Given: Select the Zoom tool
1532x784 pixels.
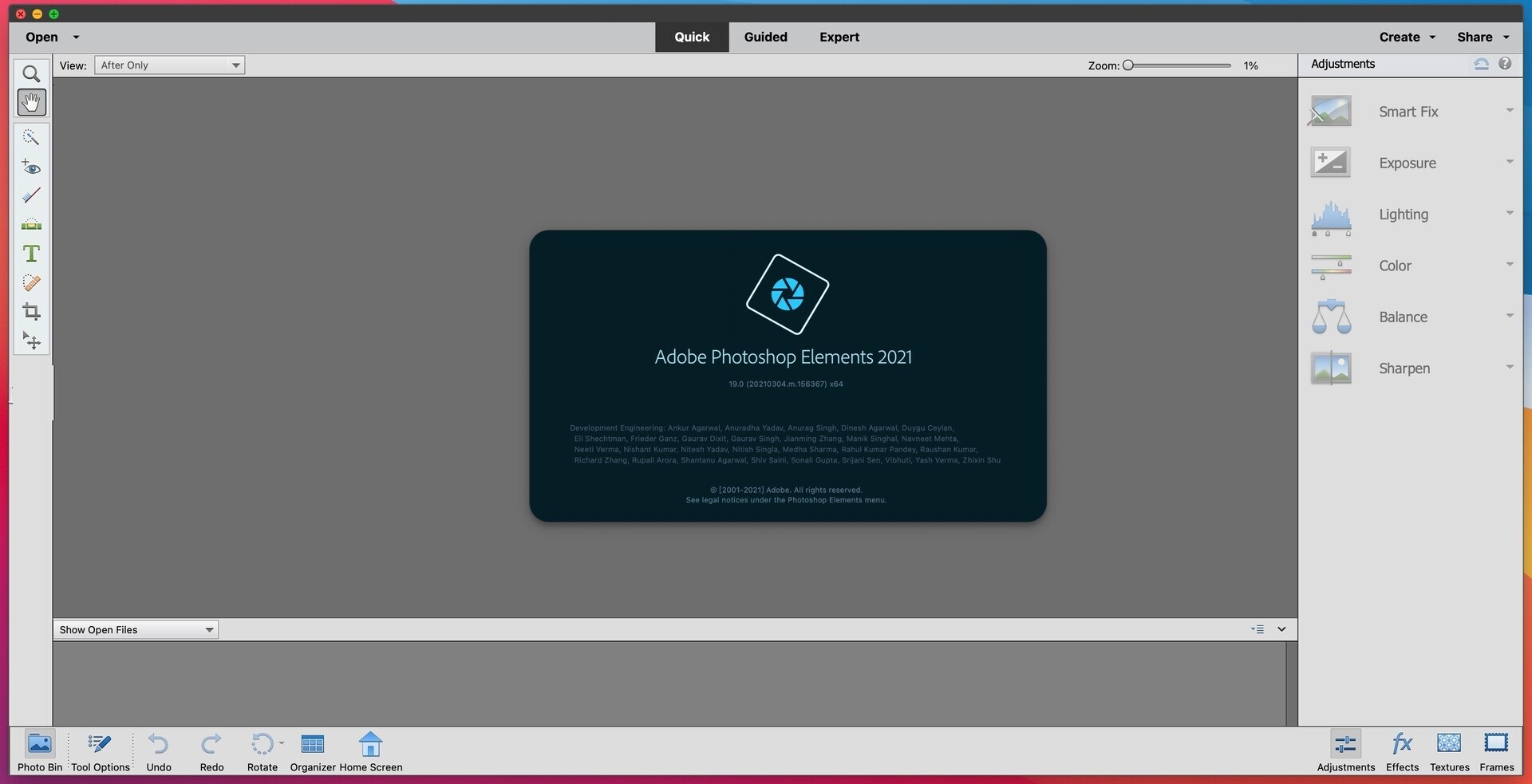Looking at the screenshot, I should [31, 73].
